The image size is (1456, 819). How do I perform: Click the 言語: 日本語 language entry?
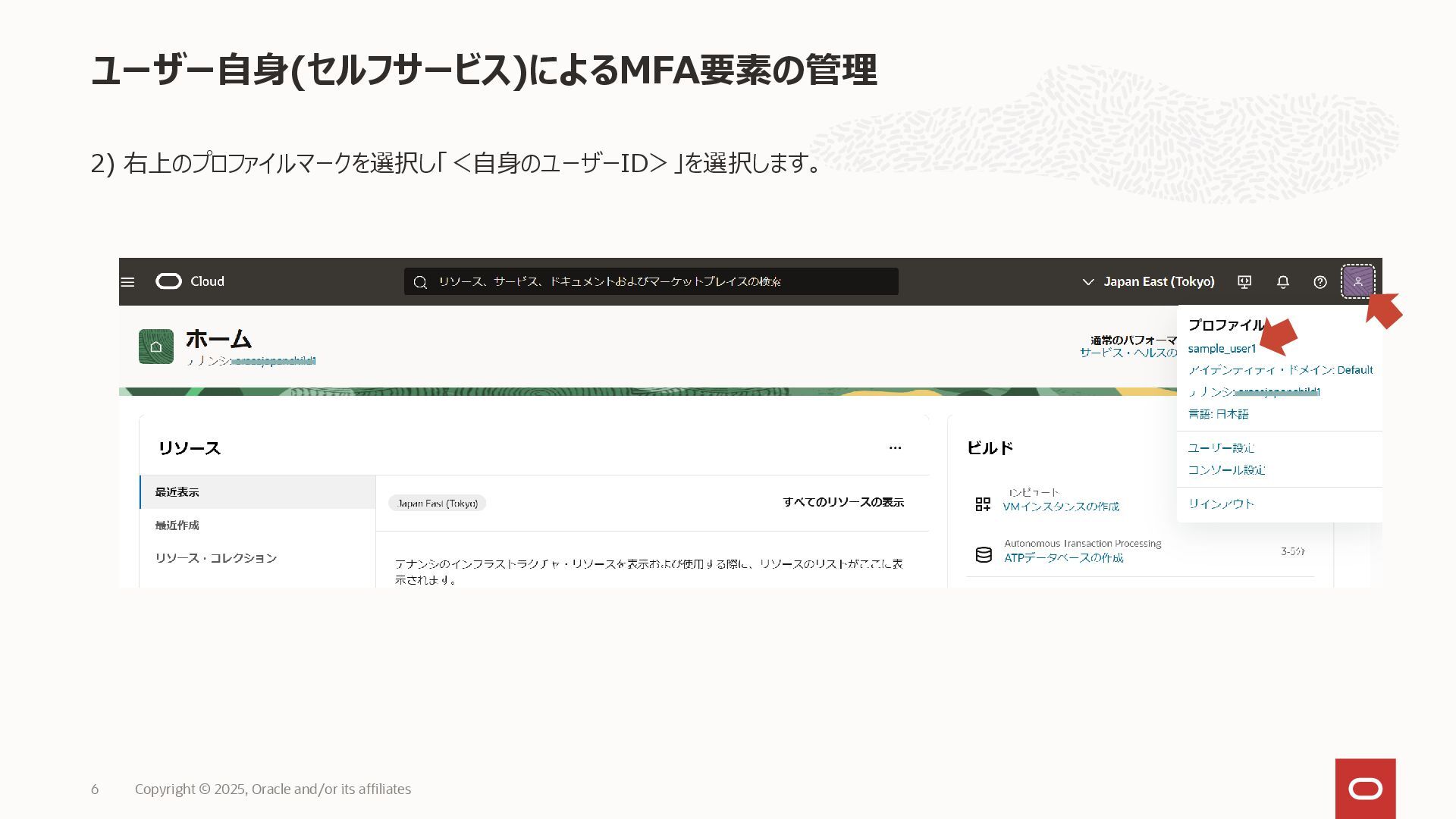1218,414
